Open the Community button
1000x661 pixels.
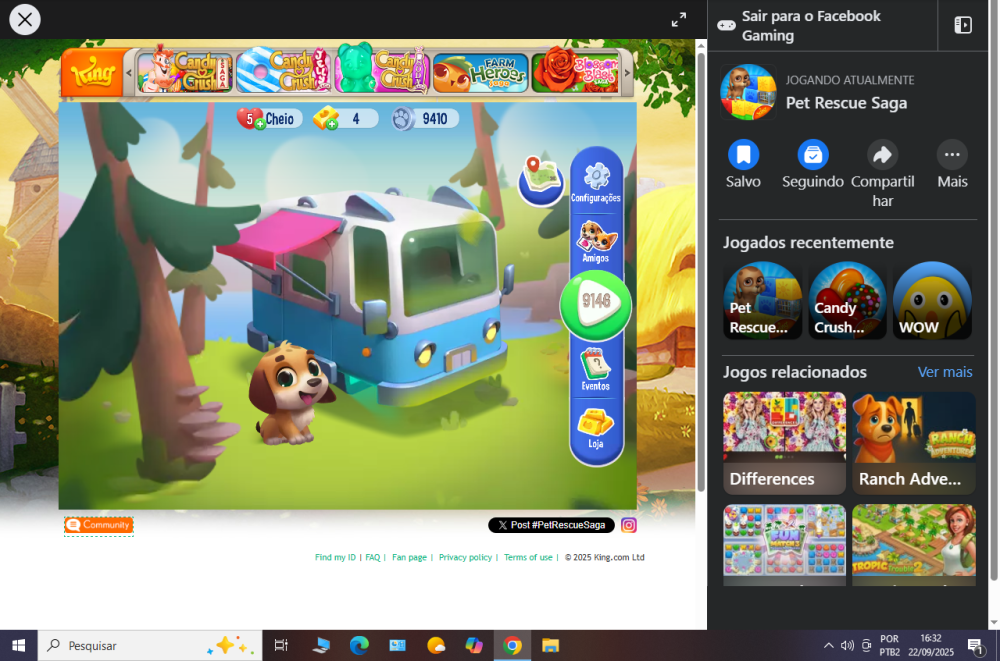[x=99, y=525]
